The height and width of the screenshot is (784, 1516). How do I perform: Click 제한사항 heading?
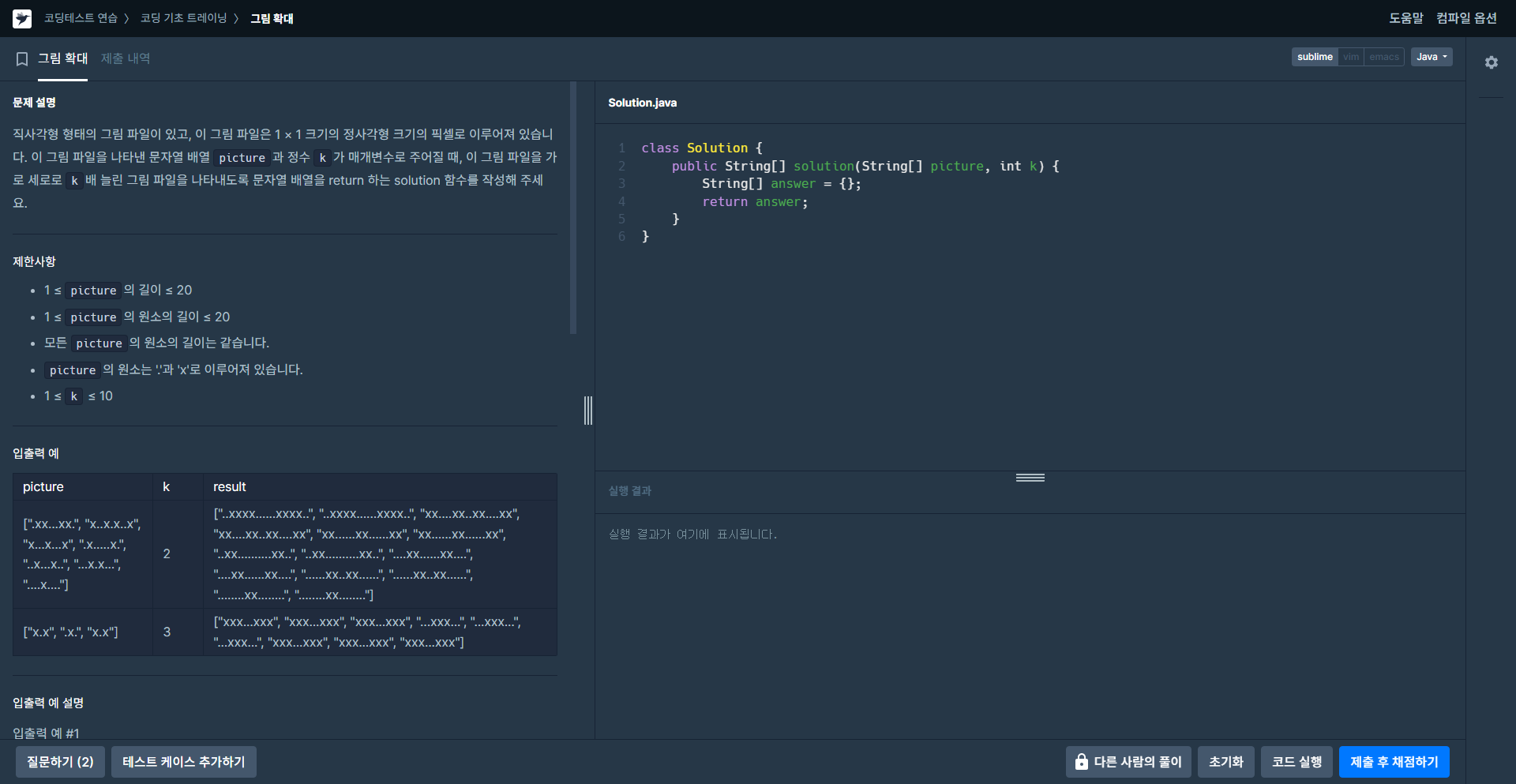(34, 261)
